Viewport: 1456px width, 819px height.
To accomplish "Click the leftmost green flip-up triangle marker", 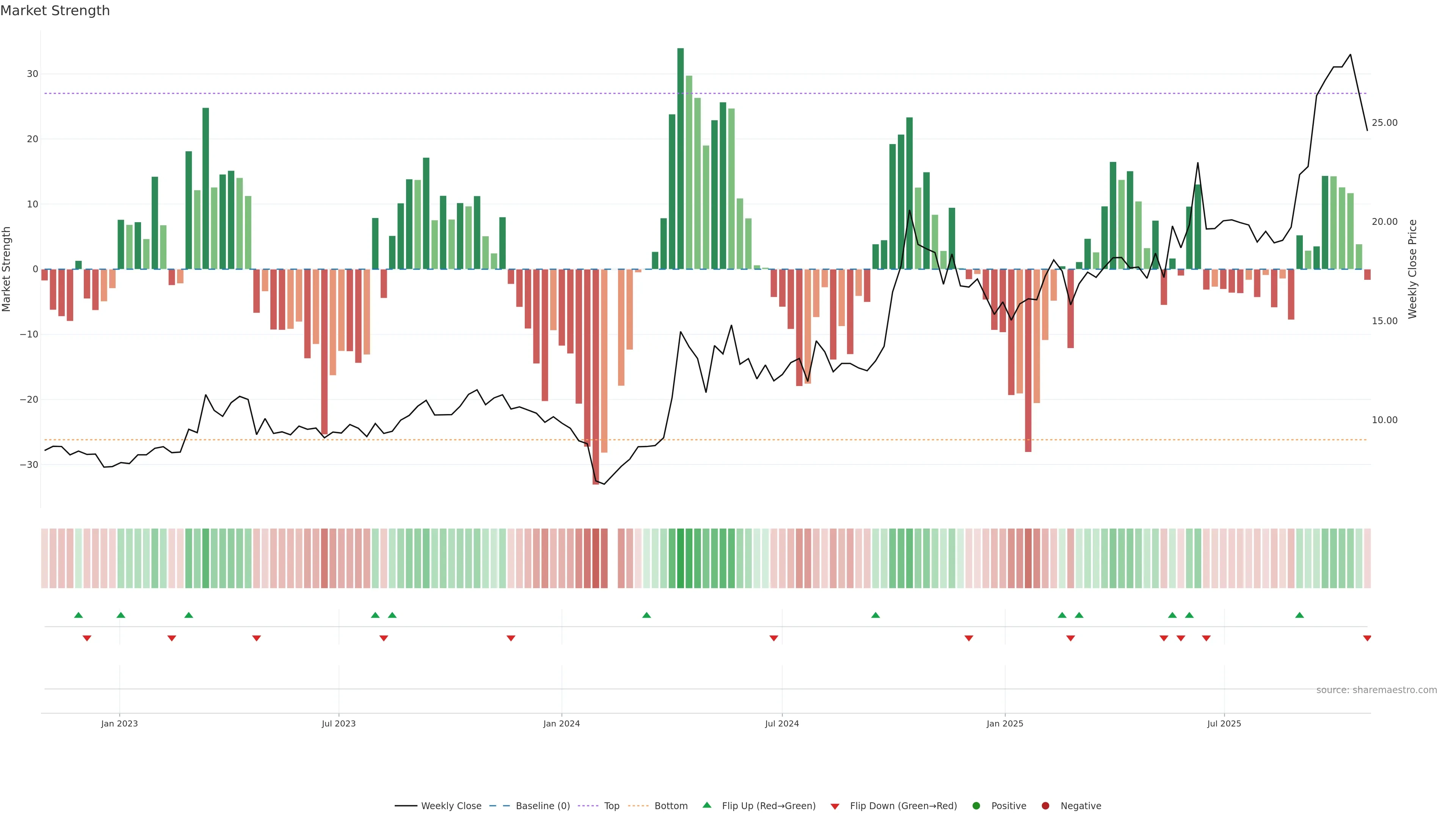I will pyautogui.click(x=78, y=615).
